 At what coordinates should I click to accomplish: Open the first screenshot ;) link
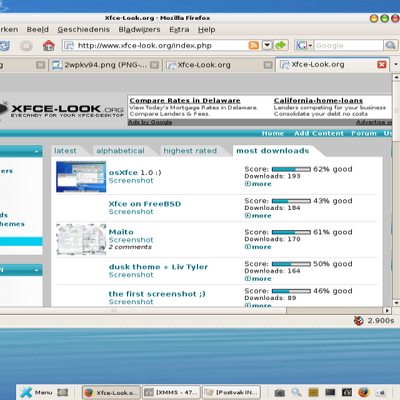157,294
